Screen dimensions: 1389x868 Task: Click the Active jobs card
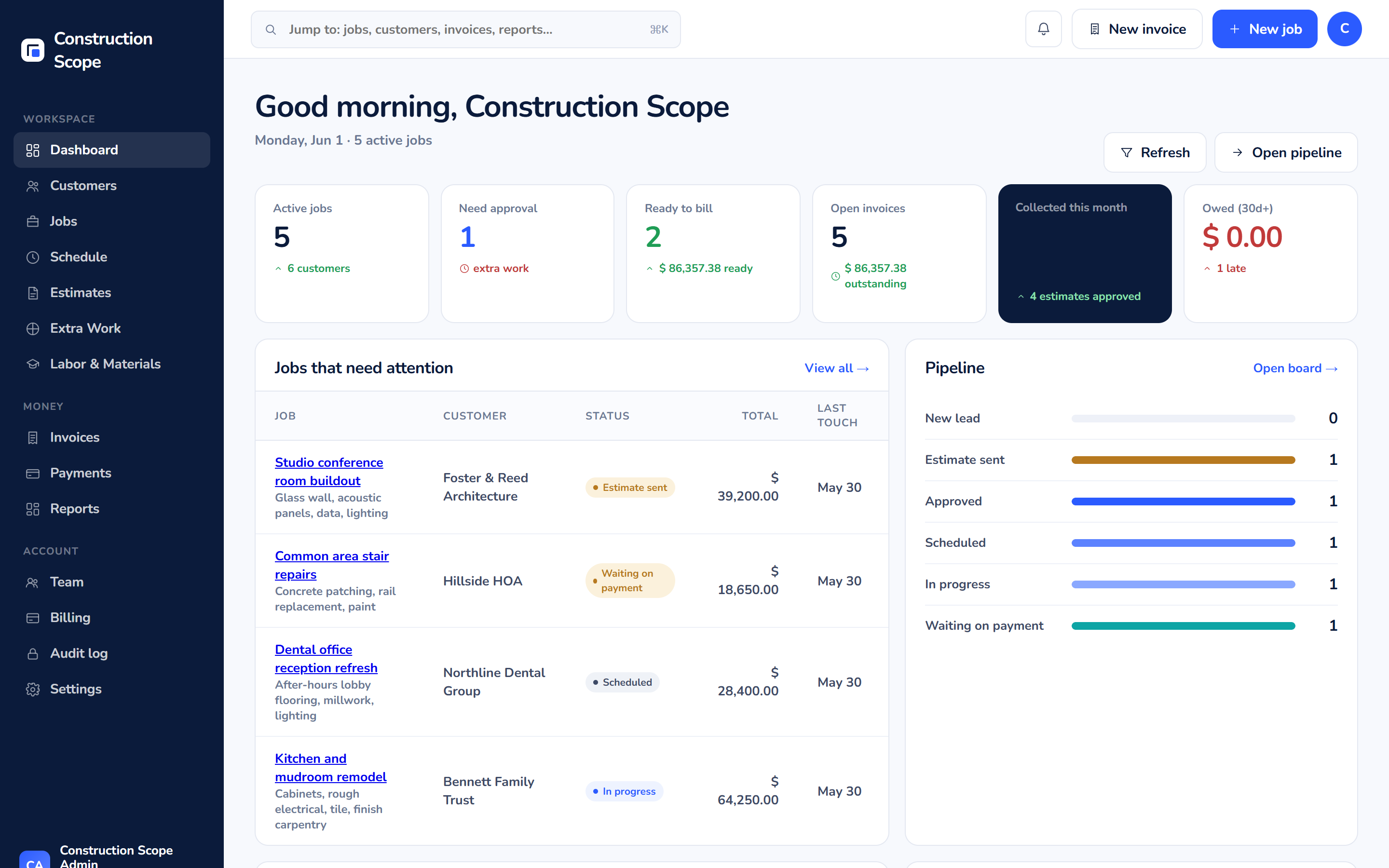coord(341,254)
